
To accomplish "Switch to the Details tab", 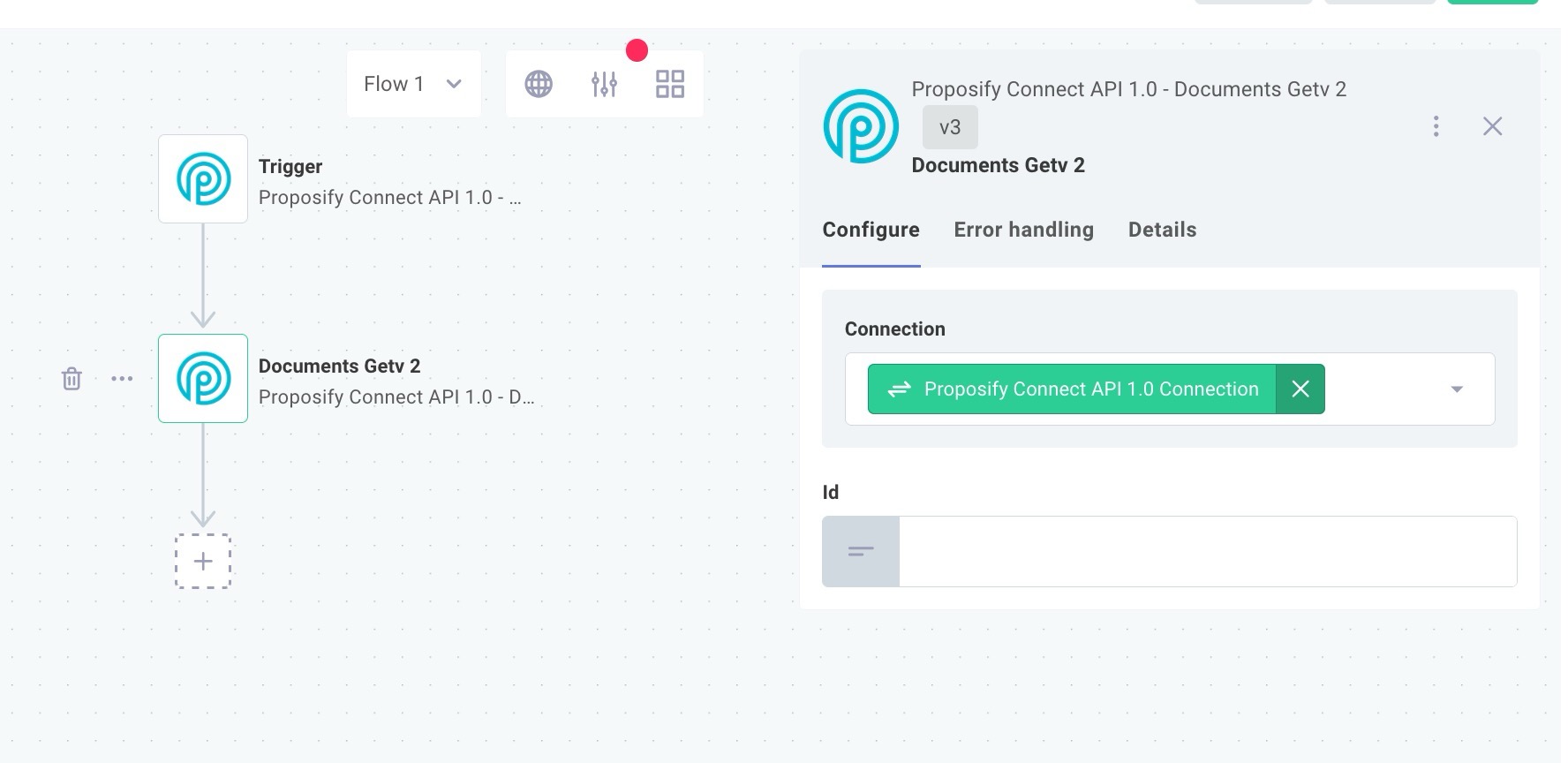I will coord(1162,230).
